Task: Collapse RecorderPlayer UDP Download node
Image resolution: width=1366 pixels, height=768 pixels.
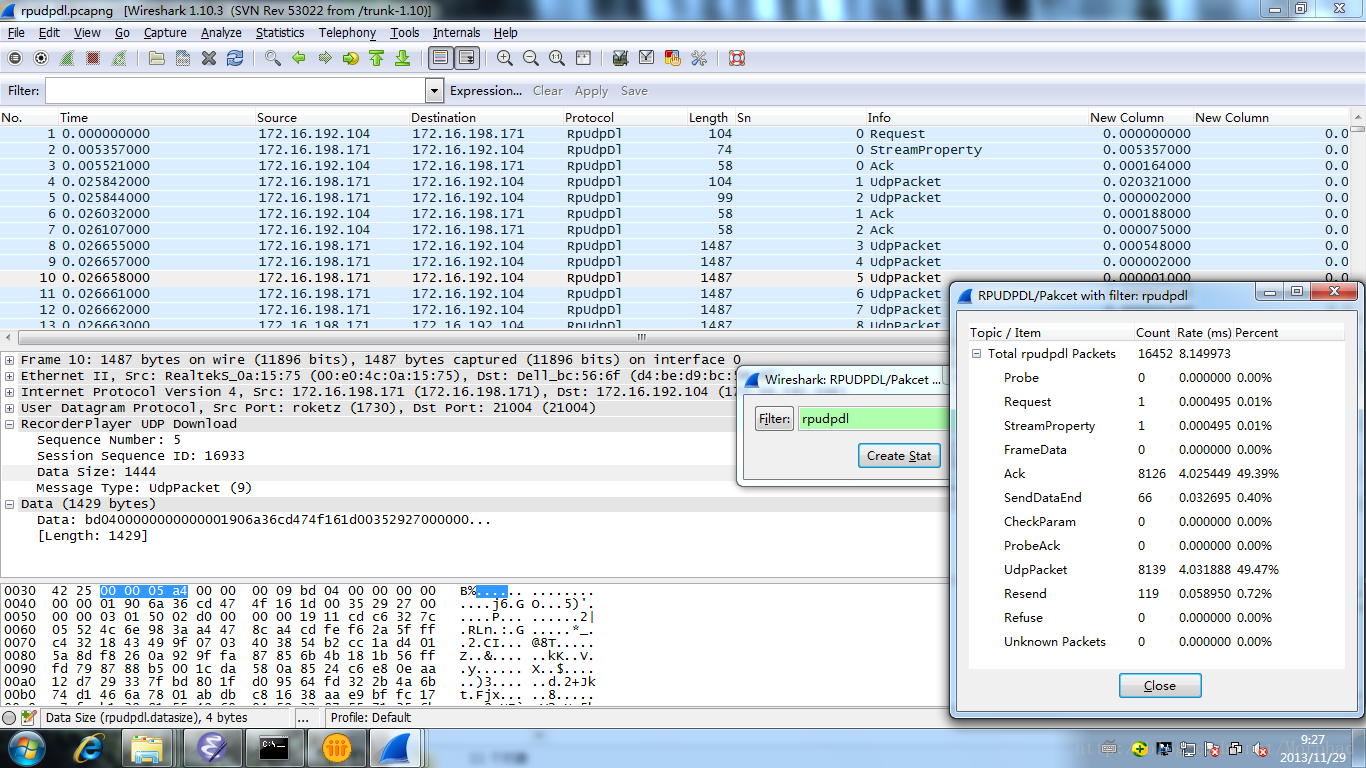Action: click(9, 424)
